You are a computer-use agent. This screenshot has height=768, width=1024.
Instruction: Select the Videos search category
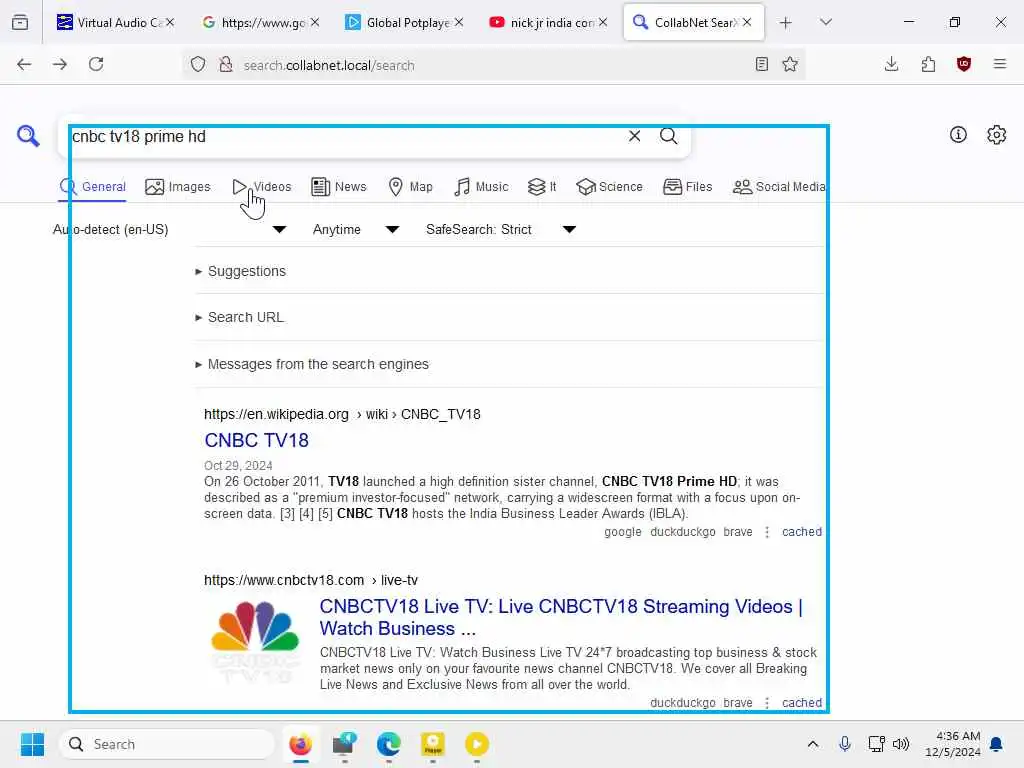[x=261, y=187]
